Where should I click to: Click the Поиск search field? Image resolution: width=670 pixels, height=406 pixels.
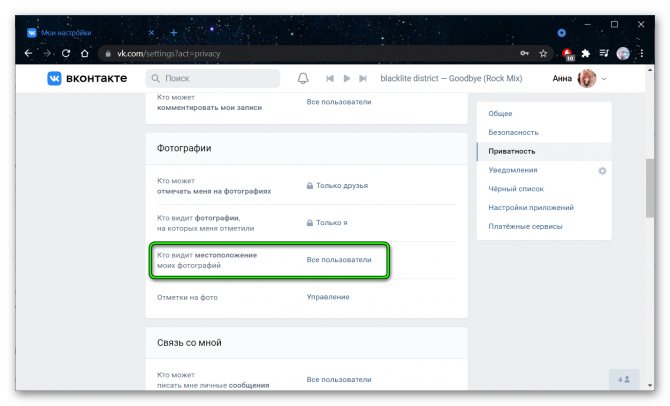click(x=213, y=79)
